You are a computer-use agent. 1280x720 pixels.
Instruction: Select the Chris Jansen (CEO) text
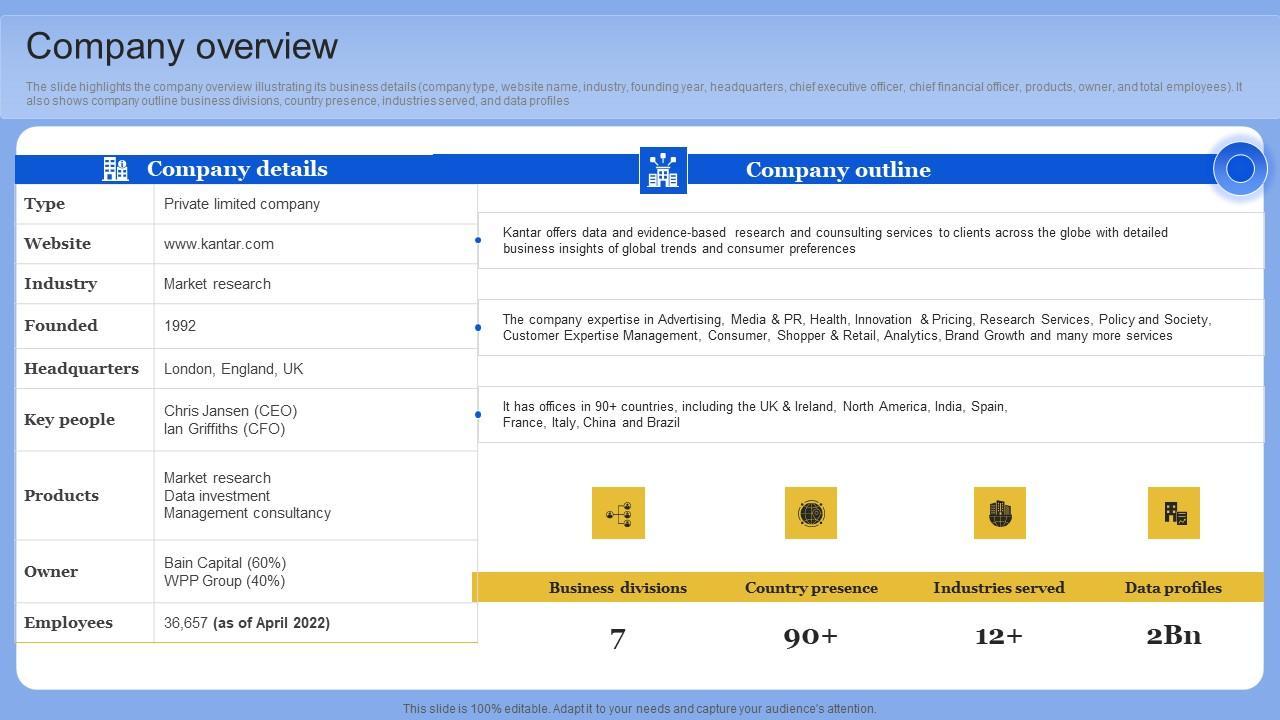click(230, 411)
